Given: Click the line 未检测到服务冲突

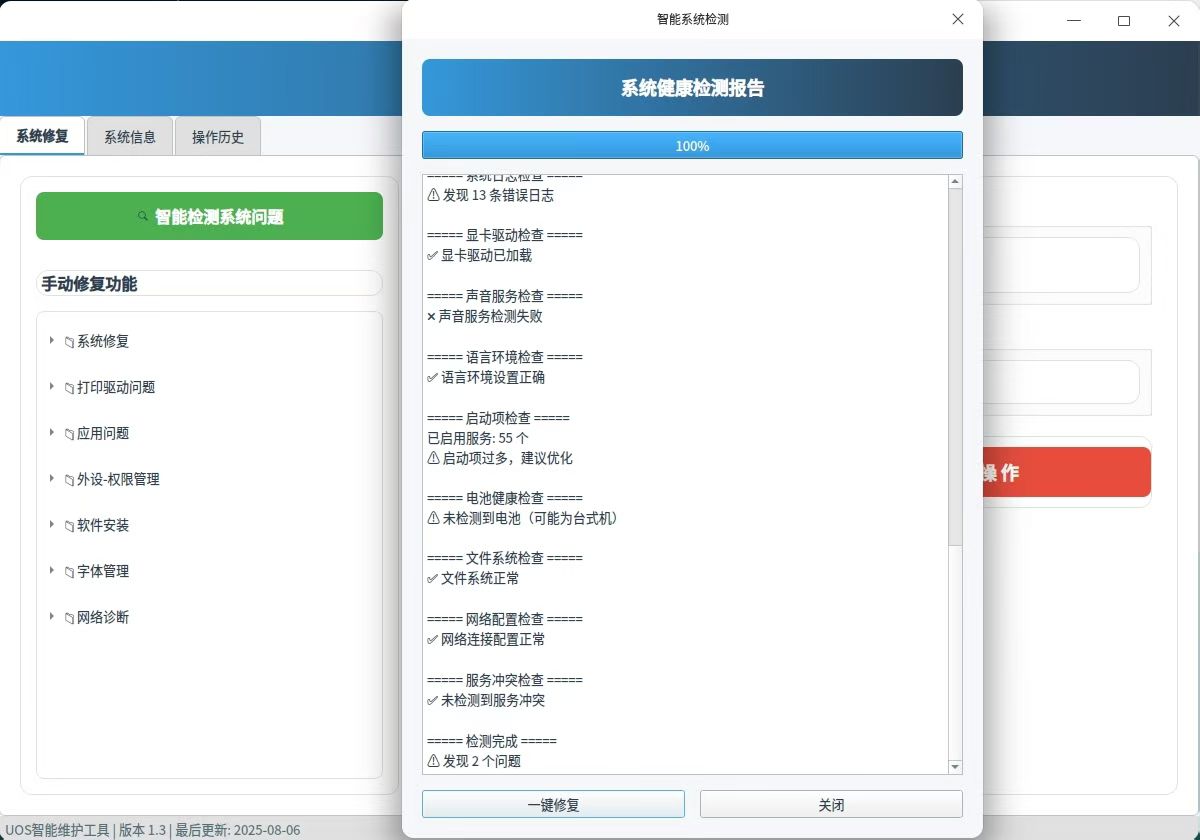Looking at the screenshot, I should (486, 700).
